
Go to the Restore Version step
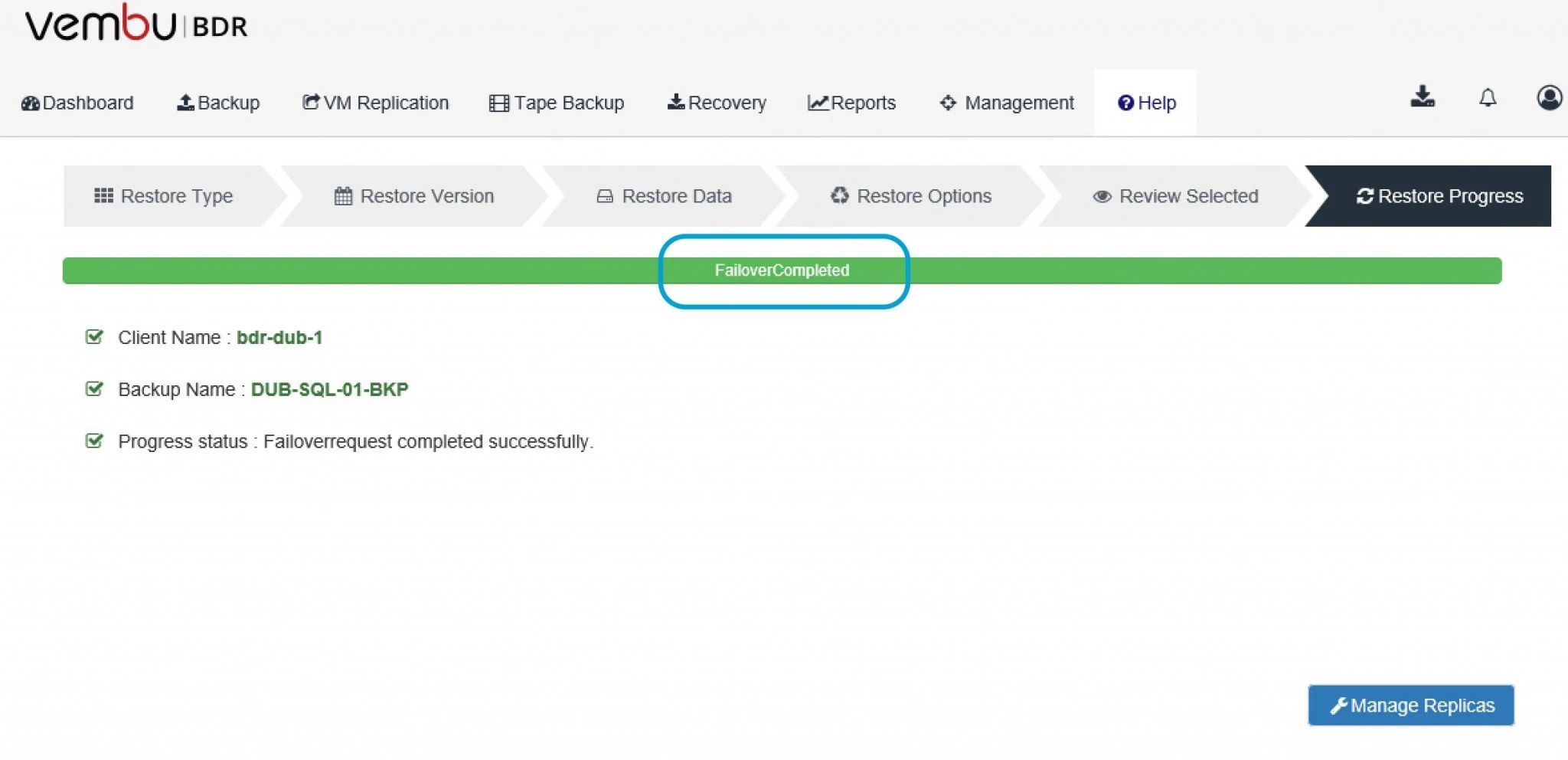click(414, 196)
